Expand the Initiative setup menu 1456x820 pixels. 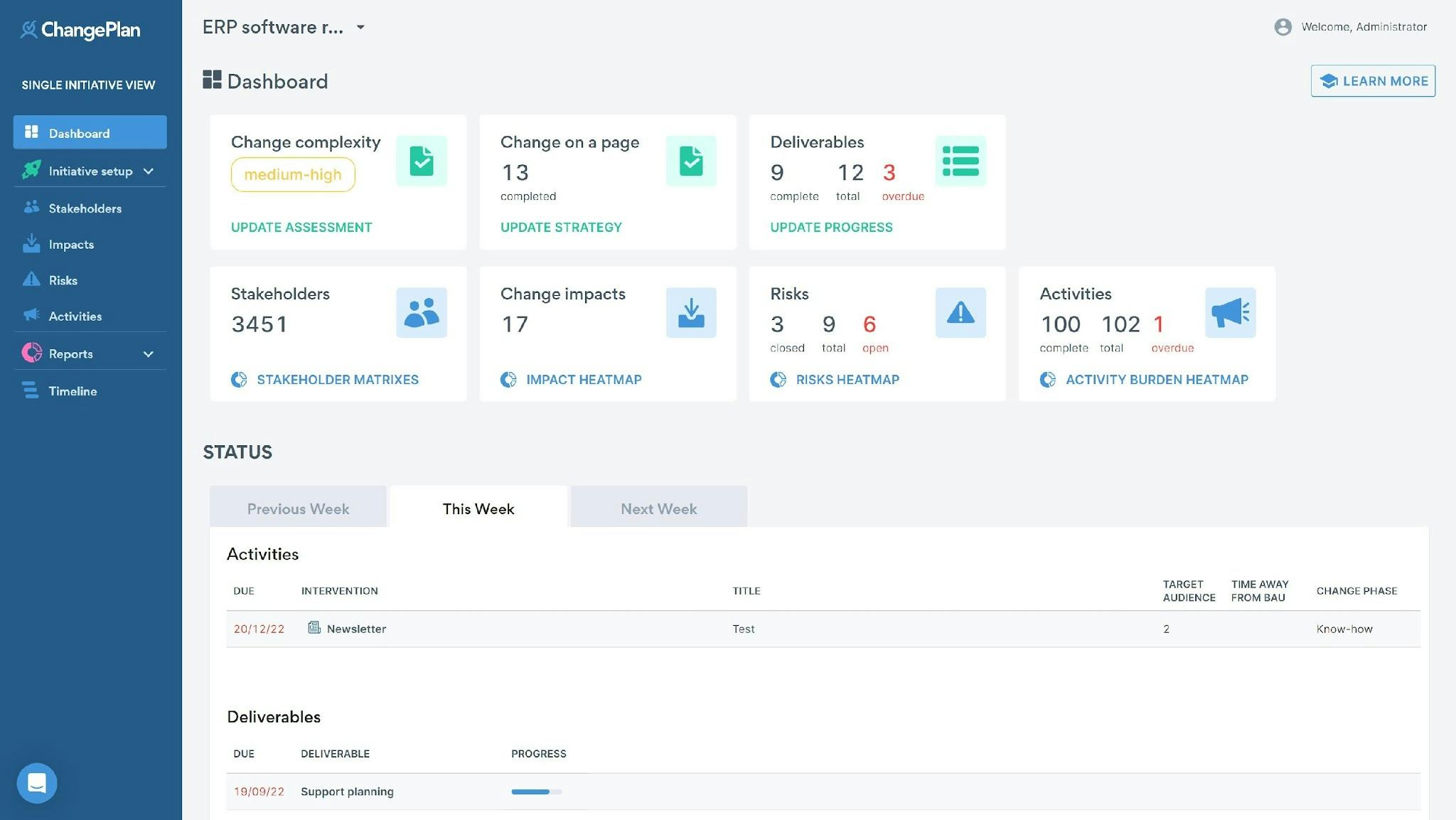pos(90,171)
